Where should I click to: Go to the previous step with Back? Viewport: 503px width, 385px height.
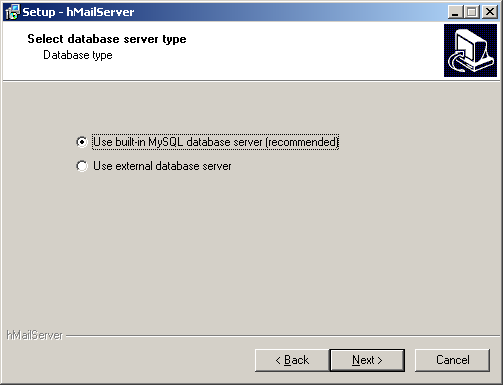[x=292, y=360]
